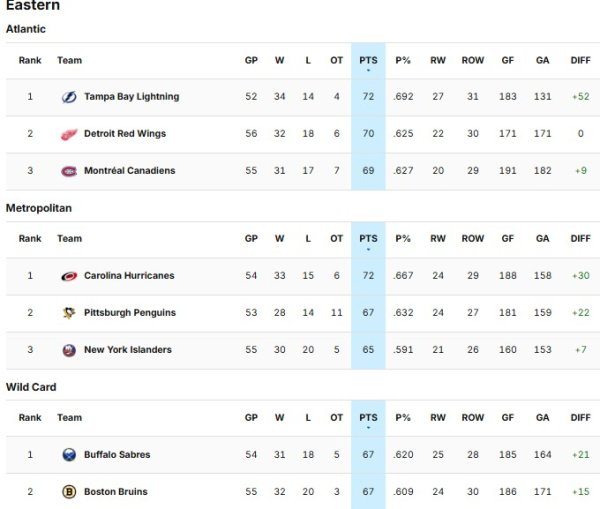Screen dimensions: 600x509
Task: Sort Atlantic table by PTS column
Action: point(368,60)
